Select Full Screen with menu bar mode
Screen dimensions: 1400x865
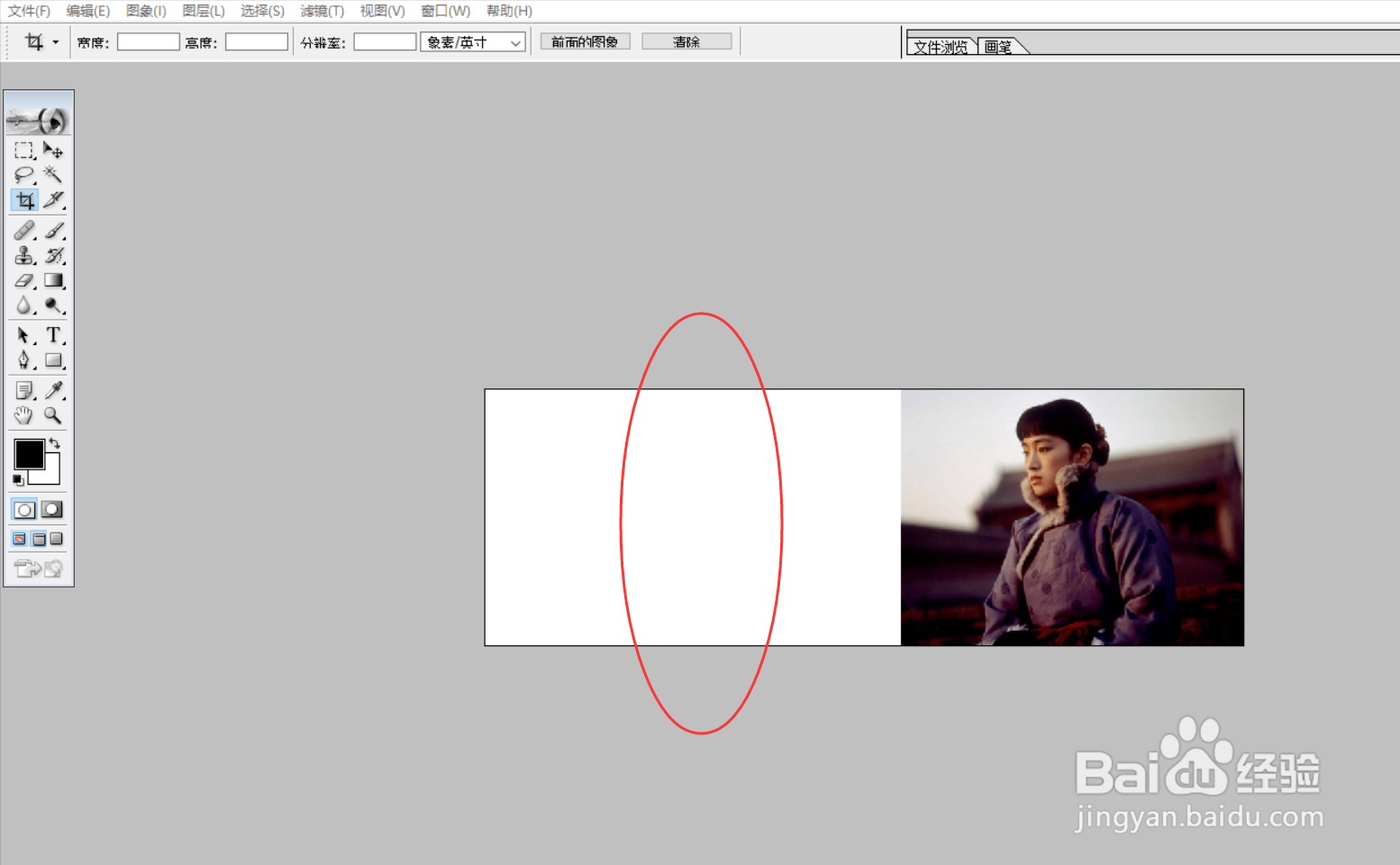pyautogui.click(x=39, y=539)
